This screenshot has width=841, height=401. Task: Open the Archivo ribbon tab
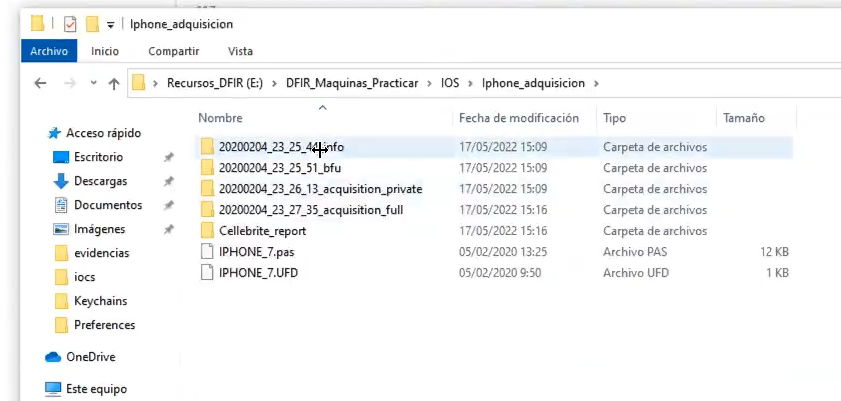[49, 51]
